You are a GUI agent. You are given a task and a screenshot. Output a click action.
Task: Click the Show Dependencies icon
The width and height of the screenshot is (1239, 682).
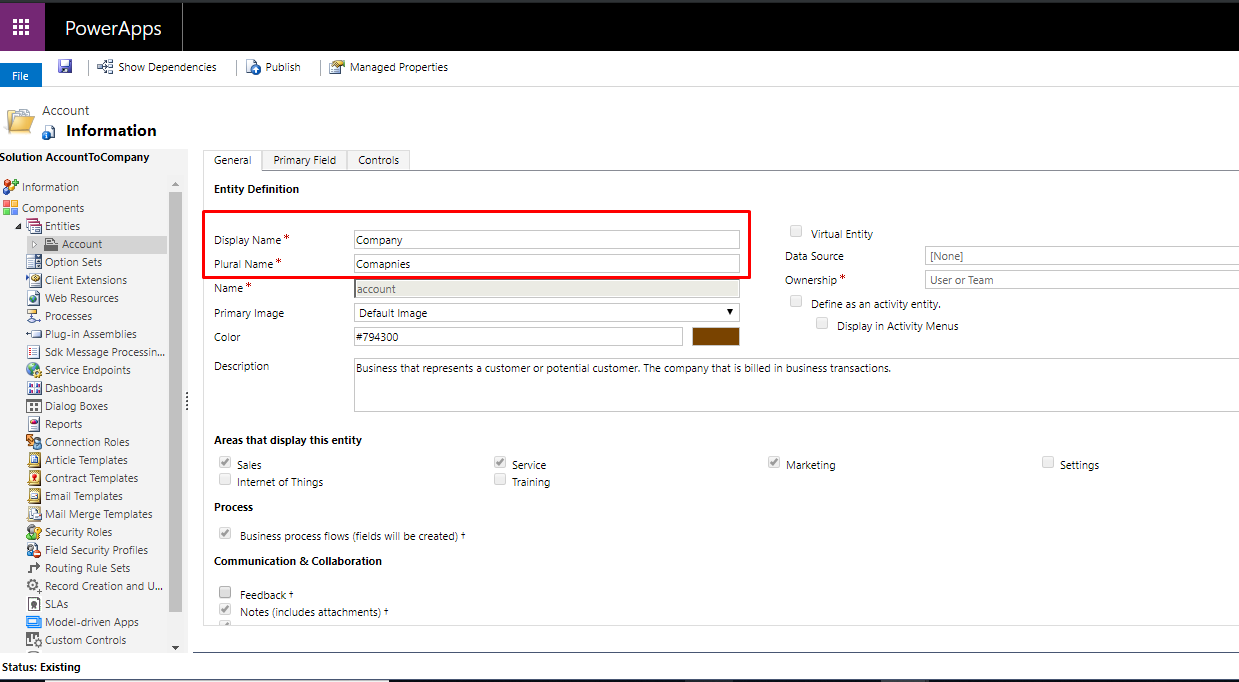pos(105,67)
